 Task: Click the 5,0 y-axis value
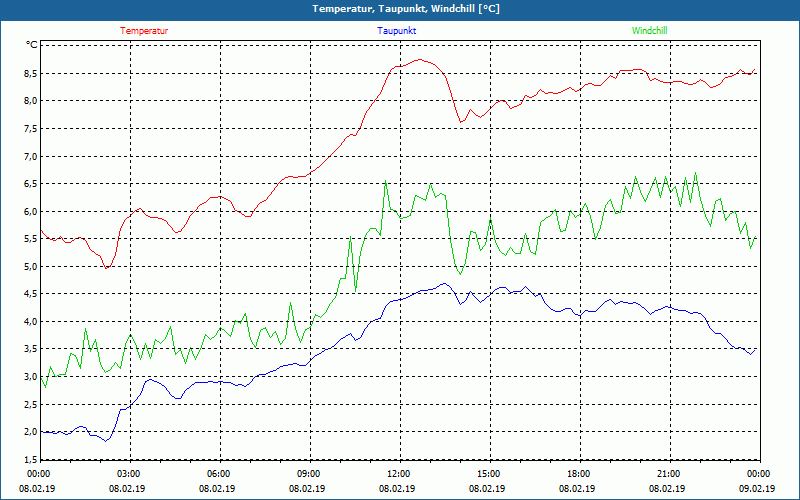click(31, 266)
